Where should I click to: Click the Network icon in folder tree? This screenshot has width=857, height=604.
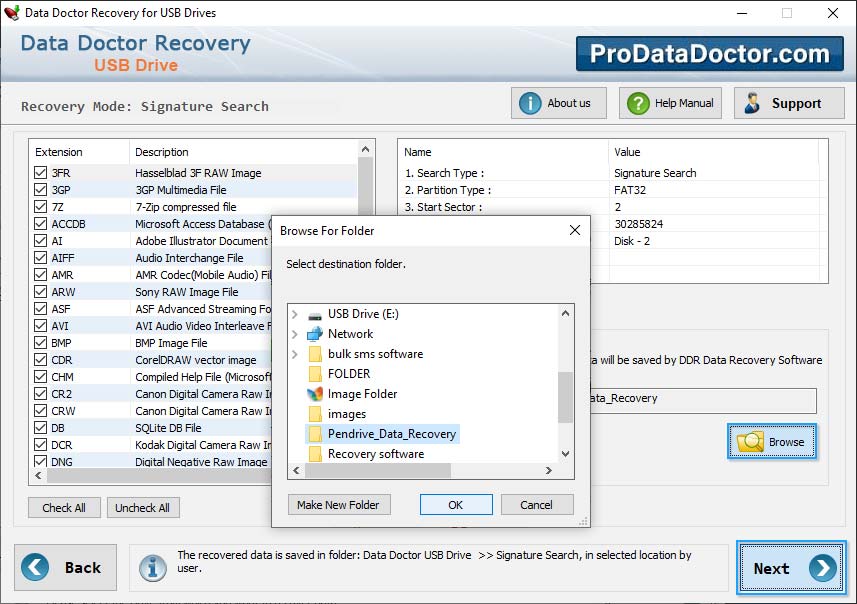pyautogui.click(x=315, y=334)
